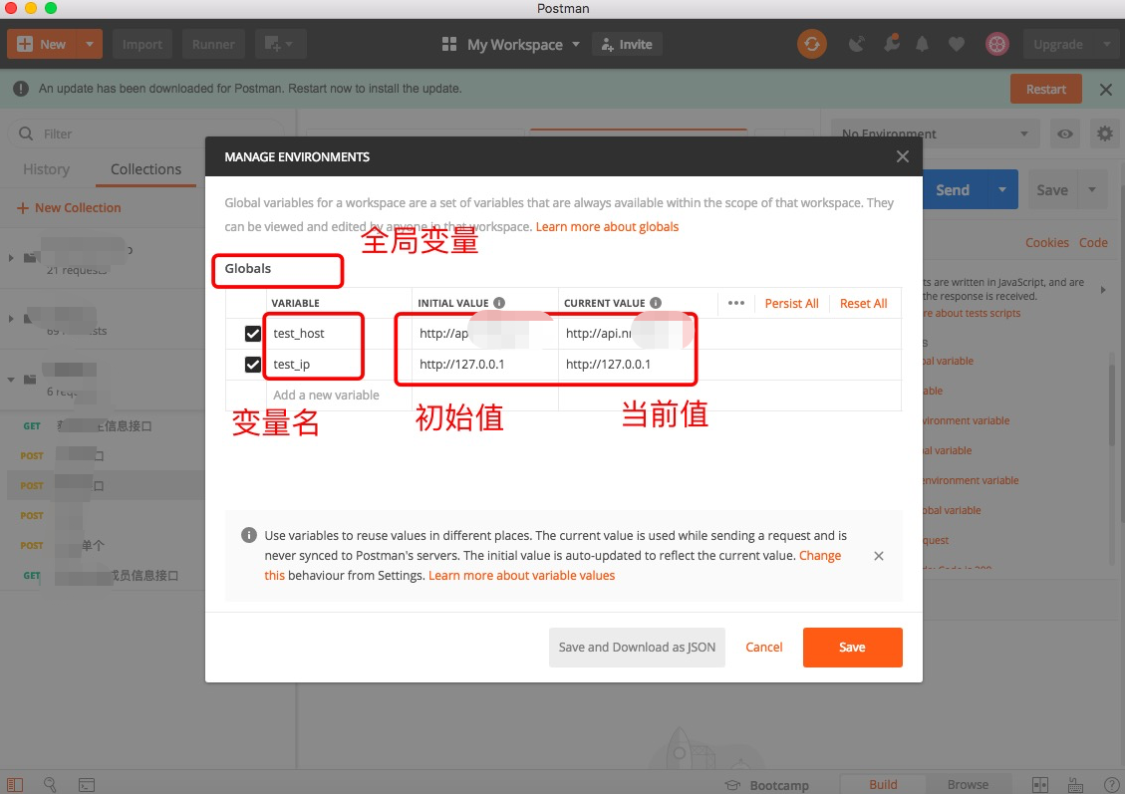Click the workspace grid icon
Viewport: 1125px width, 794px height.
(449, 44)
